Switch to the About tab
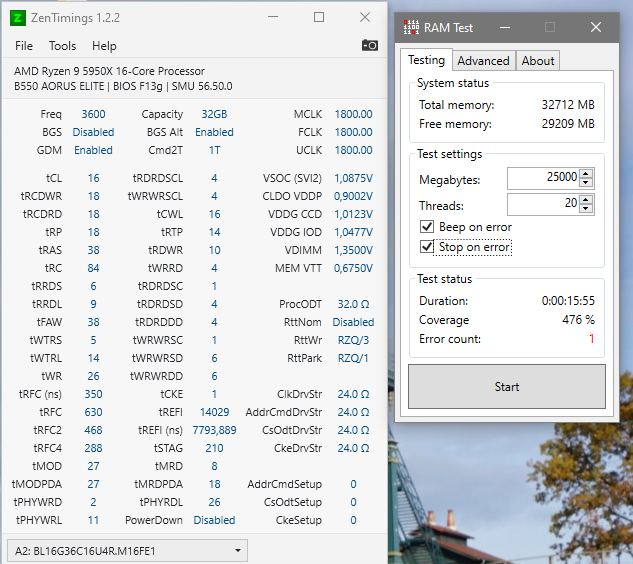The image size is (633, 564). pyautogui.click(x=538, y=61)
